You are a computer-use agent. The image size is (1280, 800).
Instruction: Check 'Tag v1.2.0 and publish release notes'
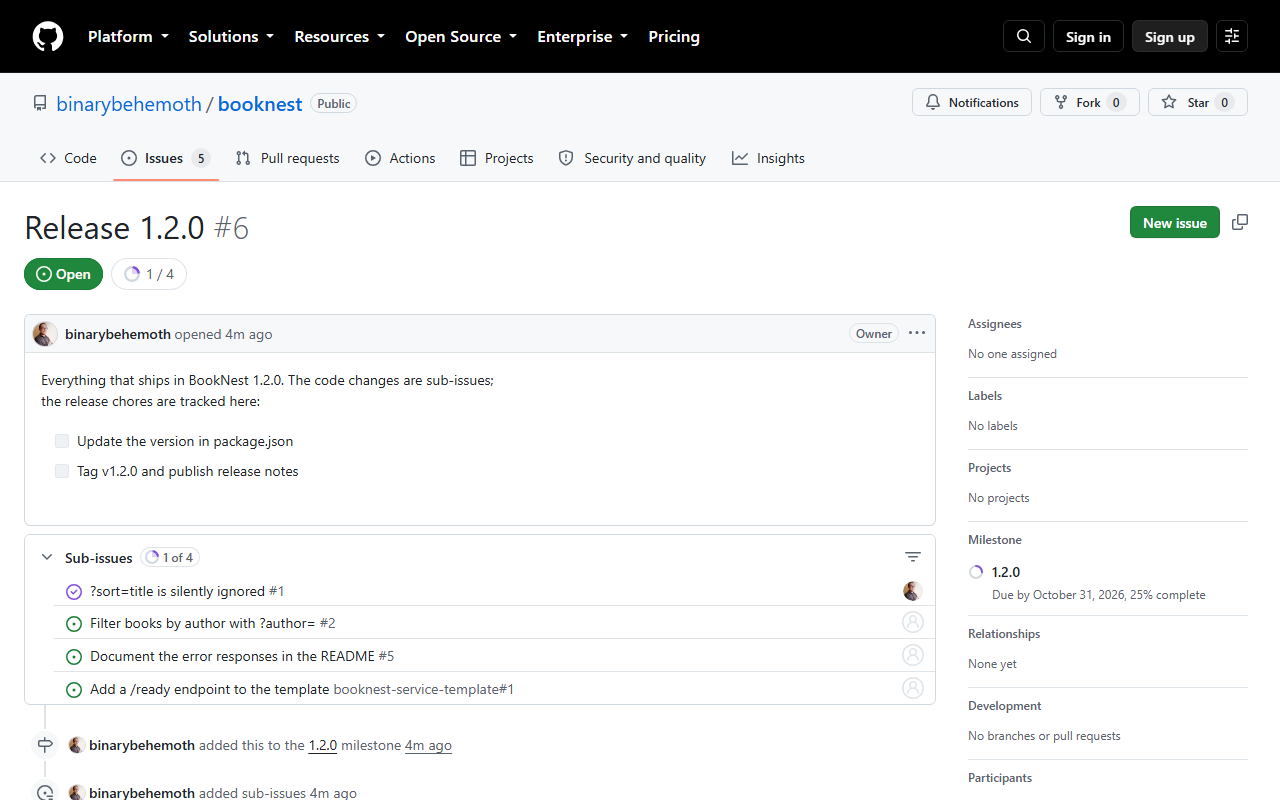[62, 471]
